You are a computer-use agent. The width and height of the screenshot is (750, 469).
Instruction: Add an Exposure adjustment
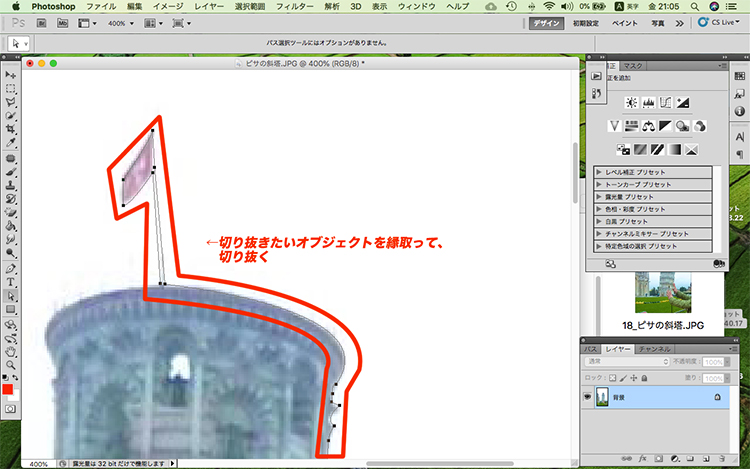pos(683,102)
